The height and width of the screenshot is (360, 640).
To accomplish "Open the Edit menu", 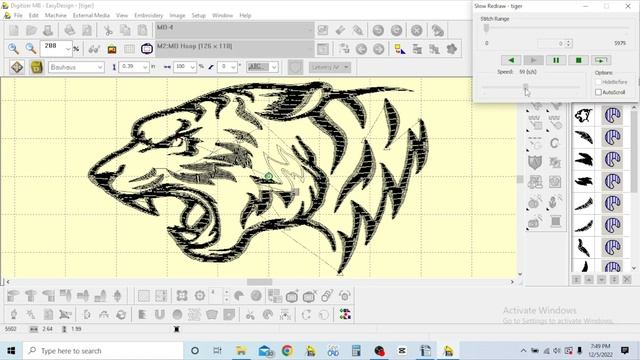I will [x=33, y=16].
